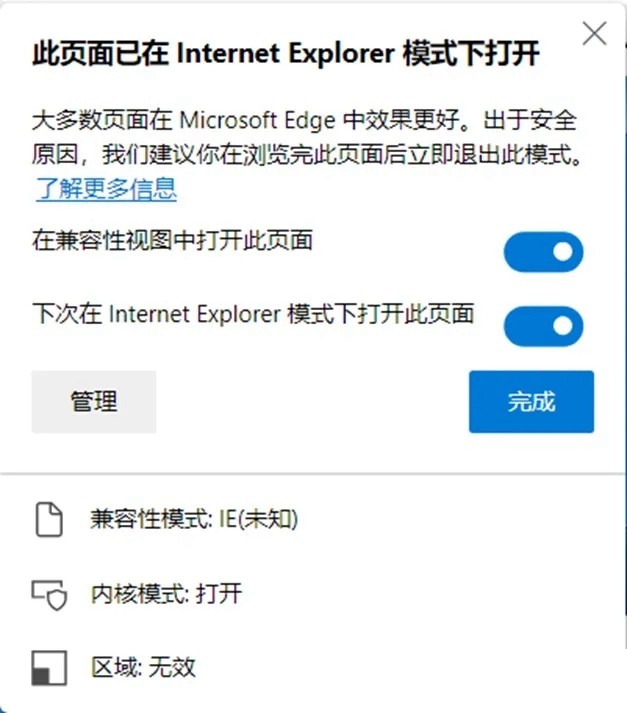Click the zone square icon beside 区域

49,668
